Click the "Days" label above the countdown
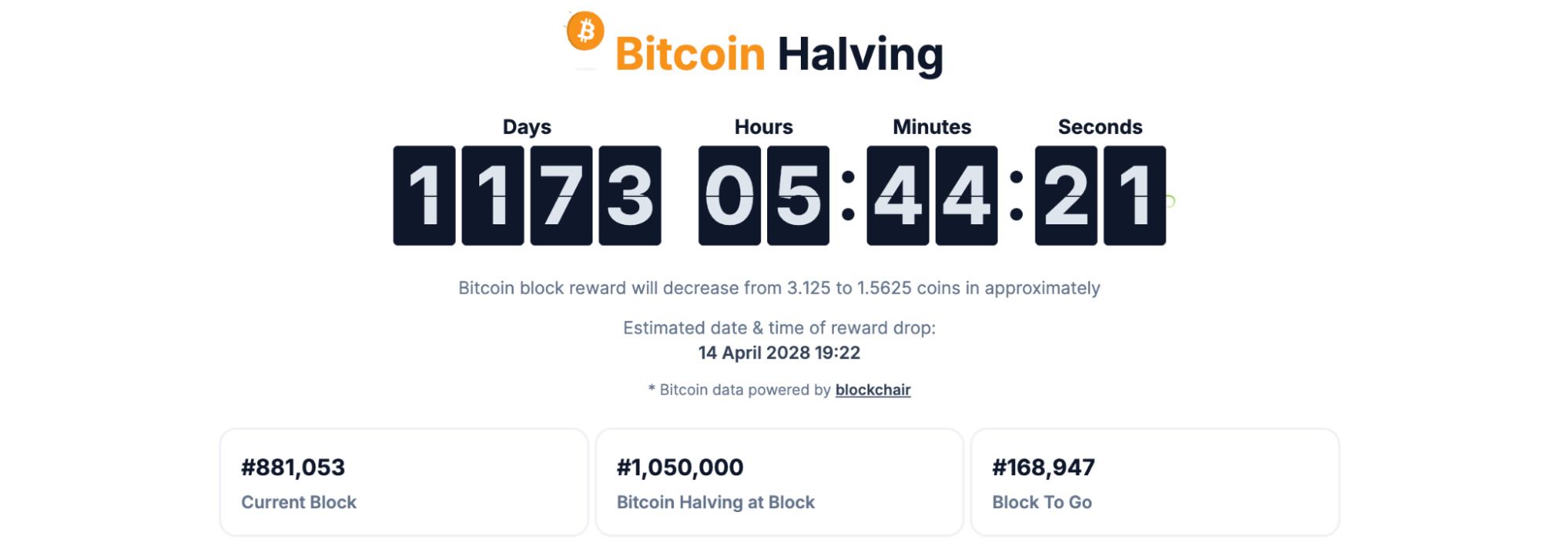Image resolution: width=1568 pixels, height=556 pixels. [x=525, y=126]
